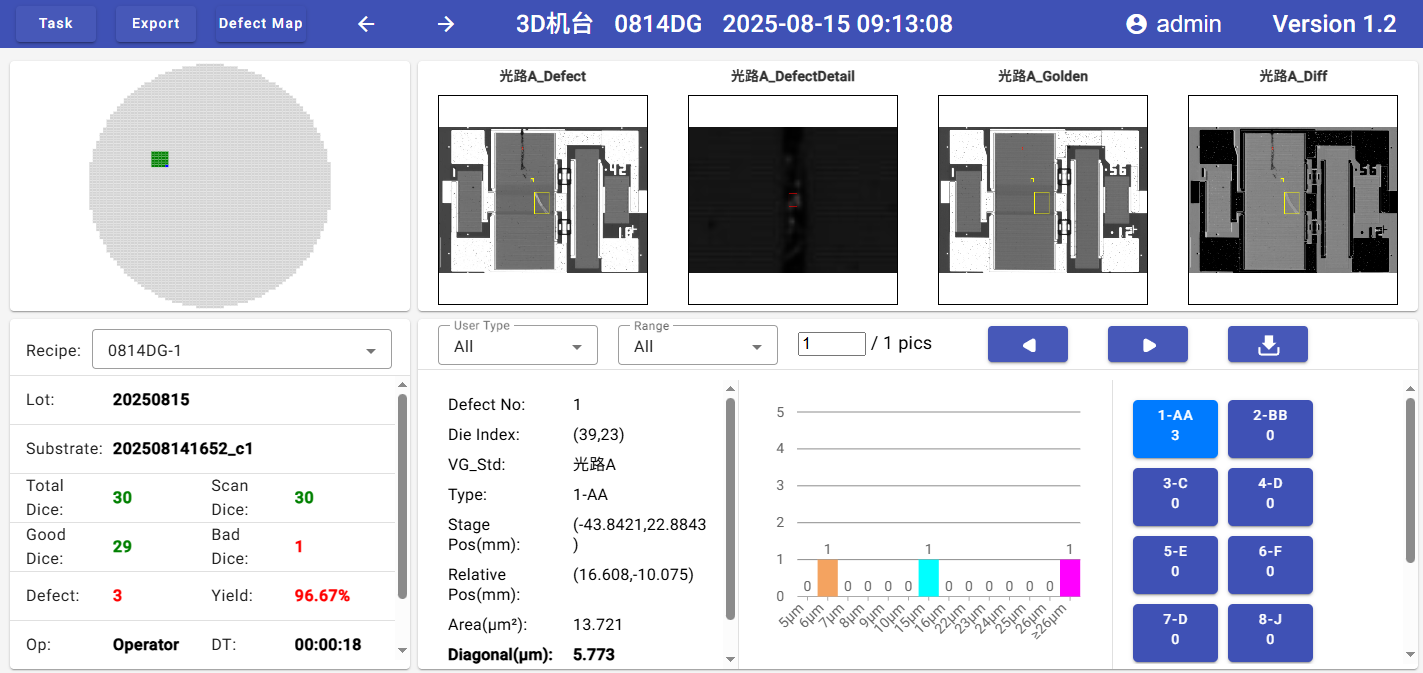
Task: Open the Task menu
Action: pyautogui.click(x=56, y=24)
